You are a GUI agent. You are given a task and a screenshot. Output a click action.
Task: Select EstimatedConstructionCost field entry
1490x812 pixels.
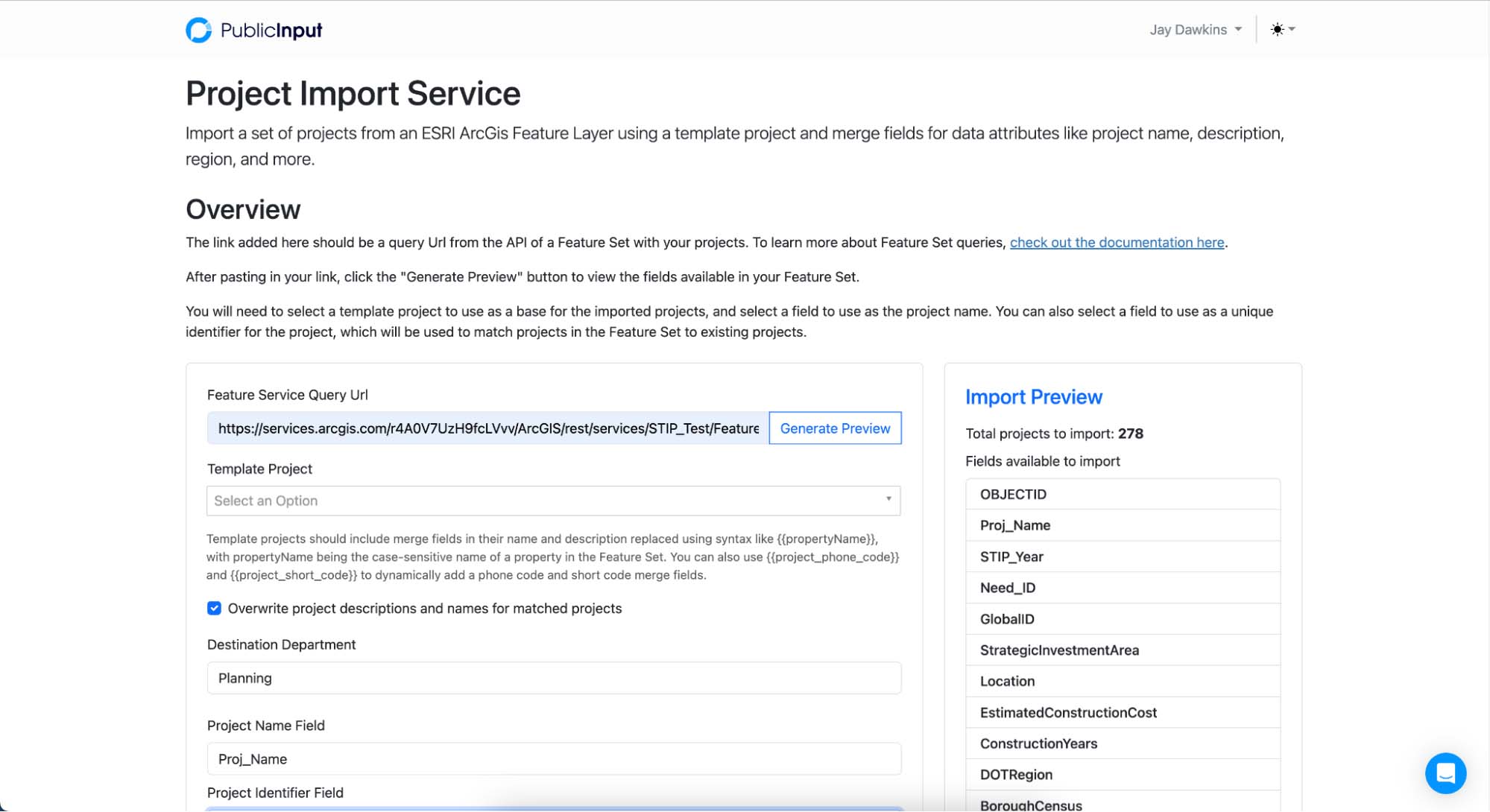click(1067, 713)
